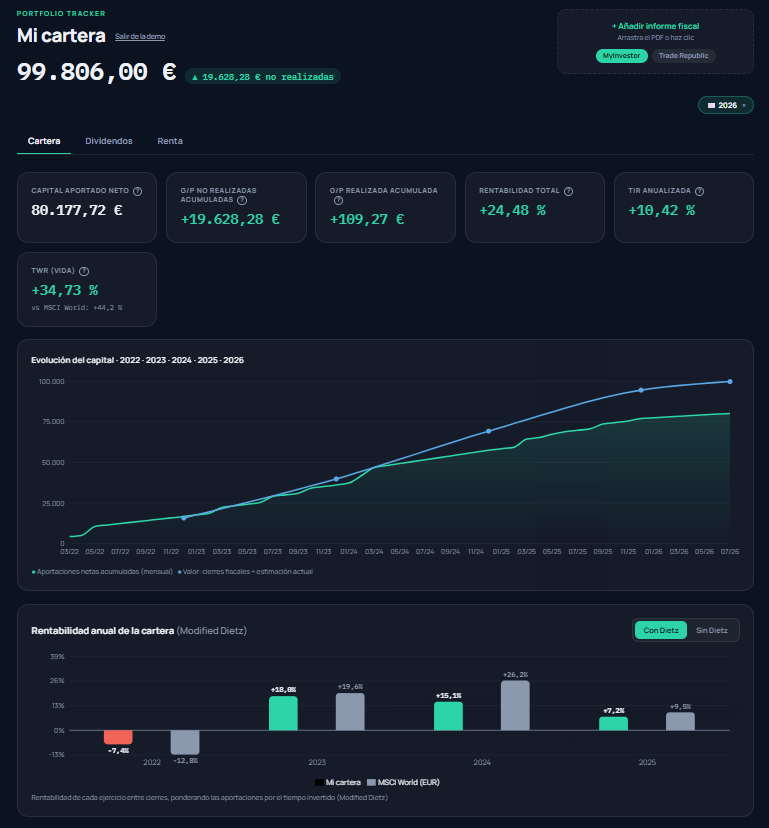Click the final blue data point on capital chart

pos(730,381)
